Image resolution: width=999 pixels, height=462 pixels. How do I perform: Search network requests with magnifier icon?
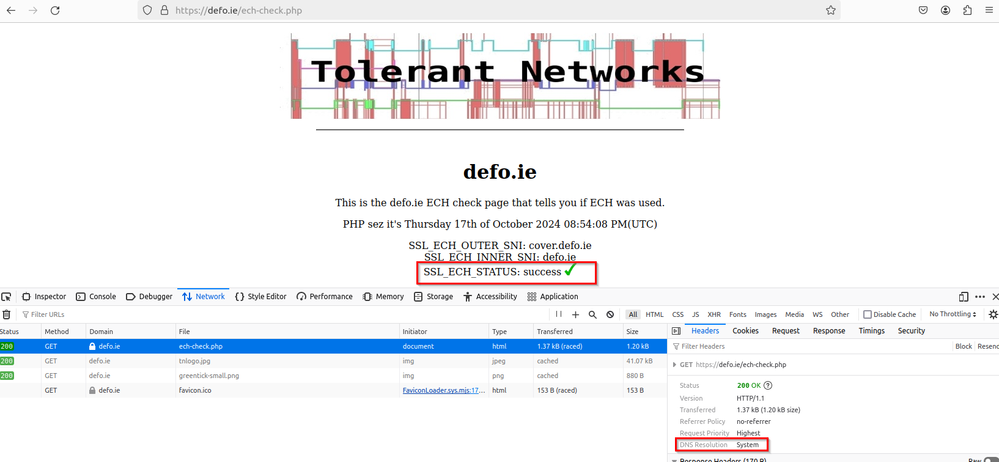593,315
